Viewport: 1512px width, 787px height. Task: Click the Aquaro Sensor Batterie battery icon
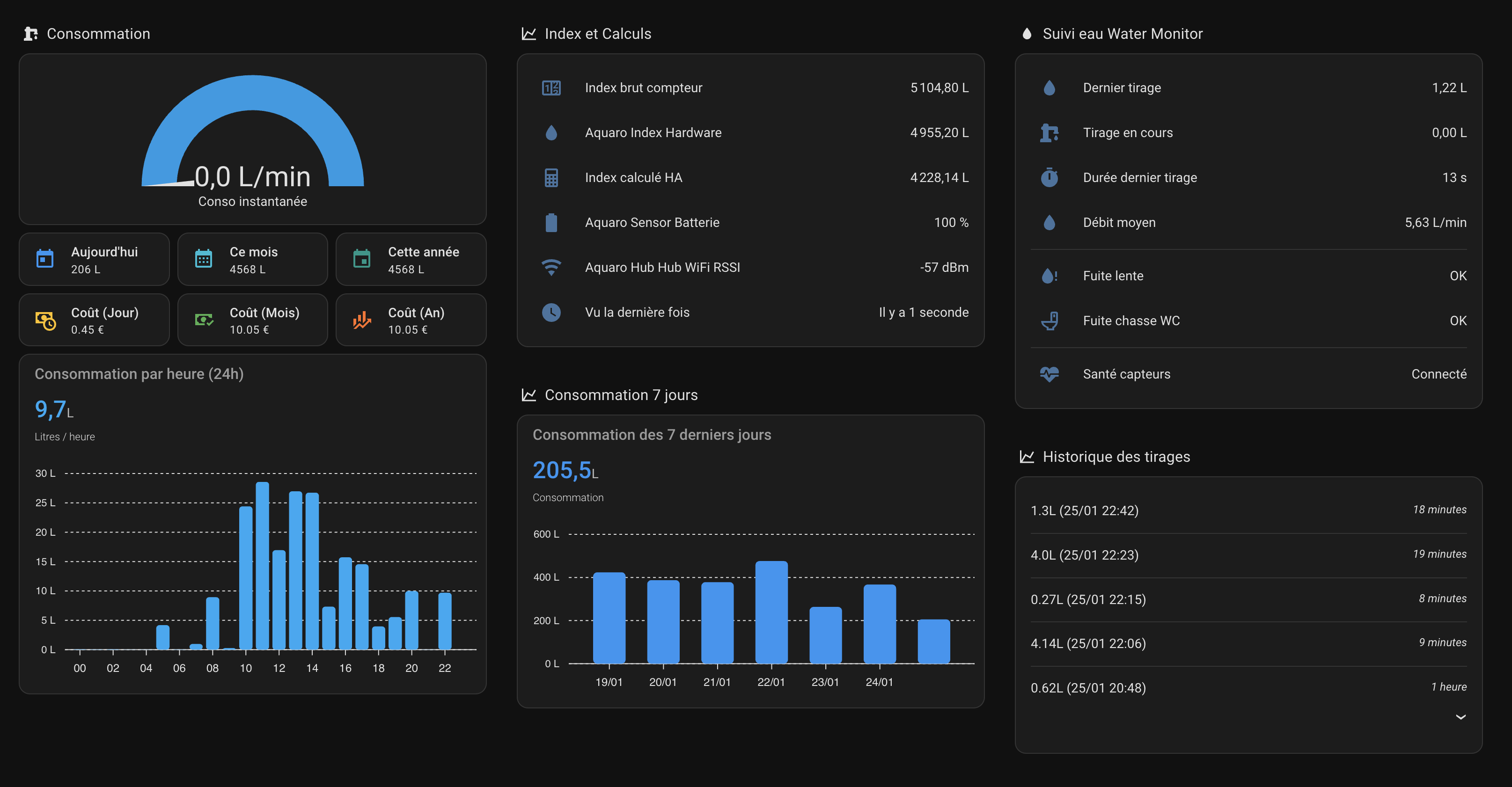click(550, 222)
